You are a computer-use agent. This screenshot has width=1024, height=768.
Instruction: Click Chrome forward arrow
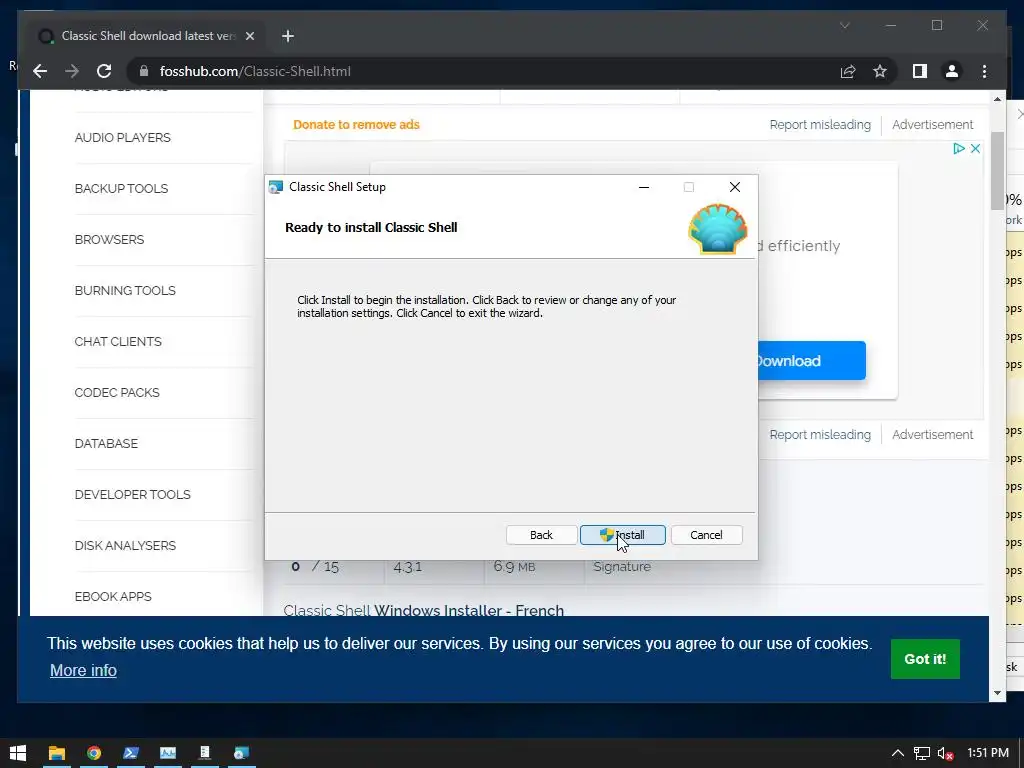(x=72, y=71)
